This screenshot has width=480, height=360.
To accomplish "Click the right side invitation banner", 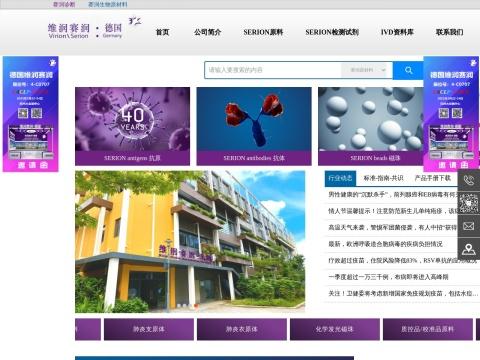I will tap(451, 114).
